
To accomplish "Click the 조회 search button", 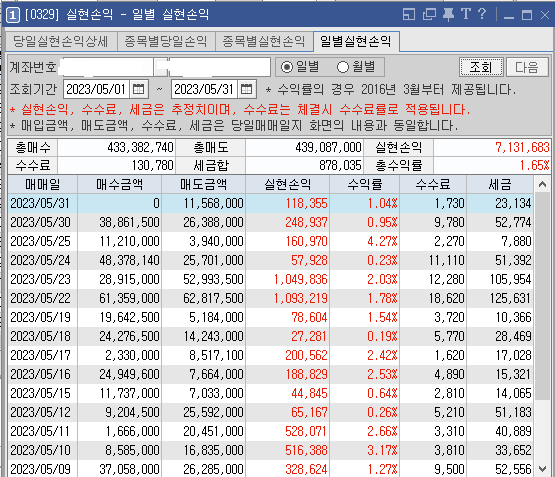I will (481, 67).
